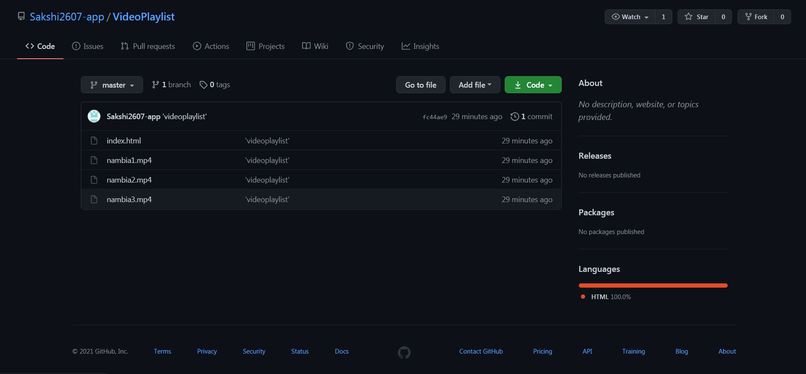
Task: Click the Sakshi2607-app avatar in commit row
Action: point(94,116)
